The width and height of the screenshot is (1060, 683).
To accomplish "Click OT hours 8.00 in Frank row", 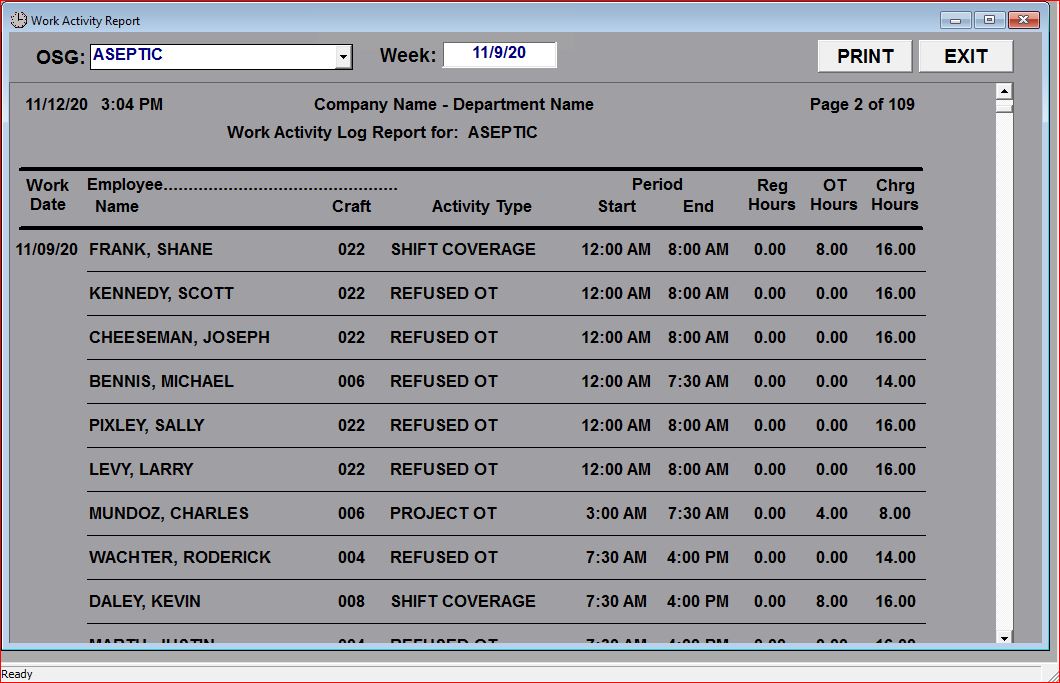I will pos(832,250).
